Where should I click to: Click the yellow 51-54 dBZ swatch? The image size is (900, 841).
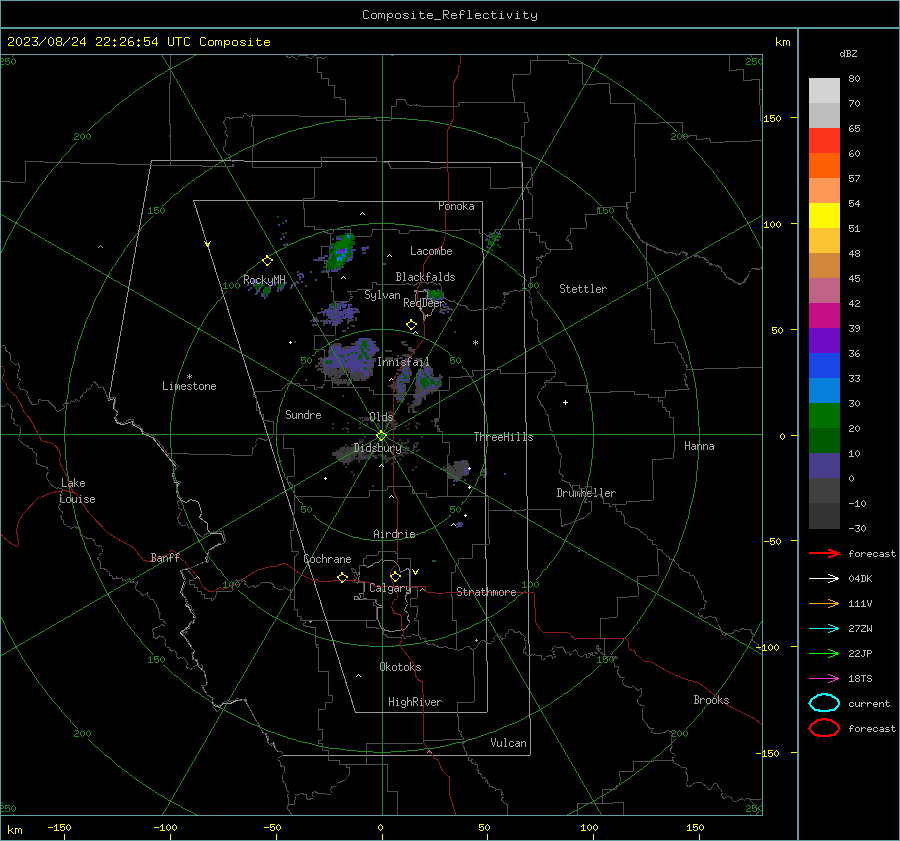pyautogui.click(x=824, y=215)
